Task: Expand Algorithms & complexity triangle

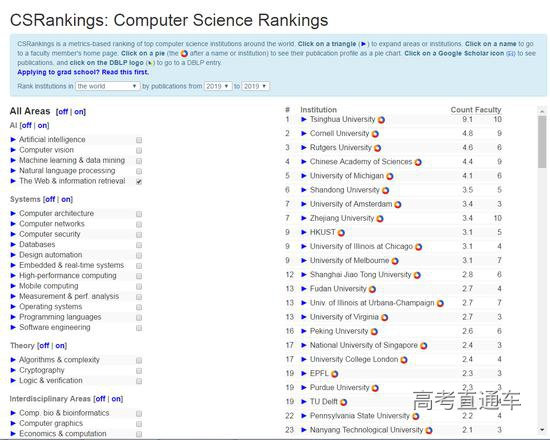Action: (13, 360)
